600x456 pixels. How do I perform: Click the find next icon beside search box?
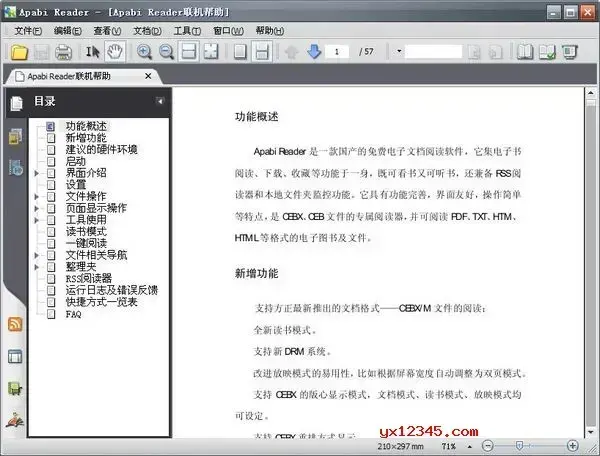click(496, 52)
